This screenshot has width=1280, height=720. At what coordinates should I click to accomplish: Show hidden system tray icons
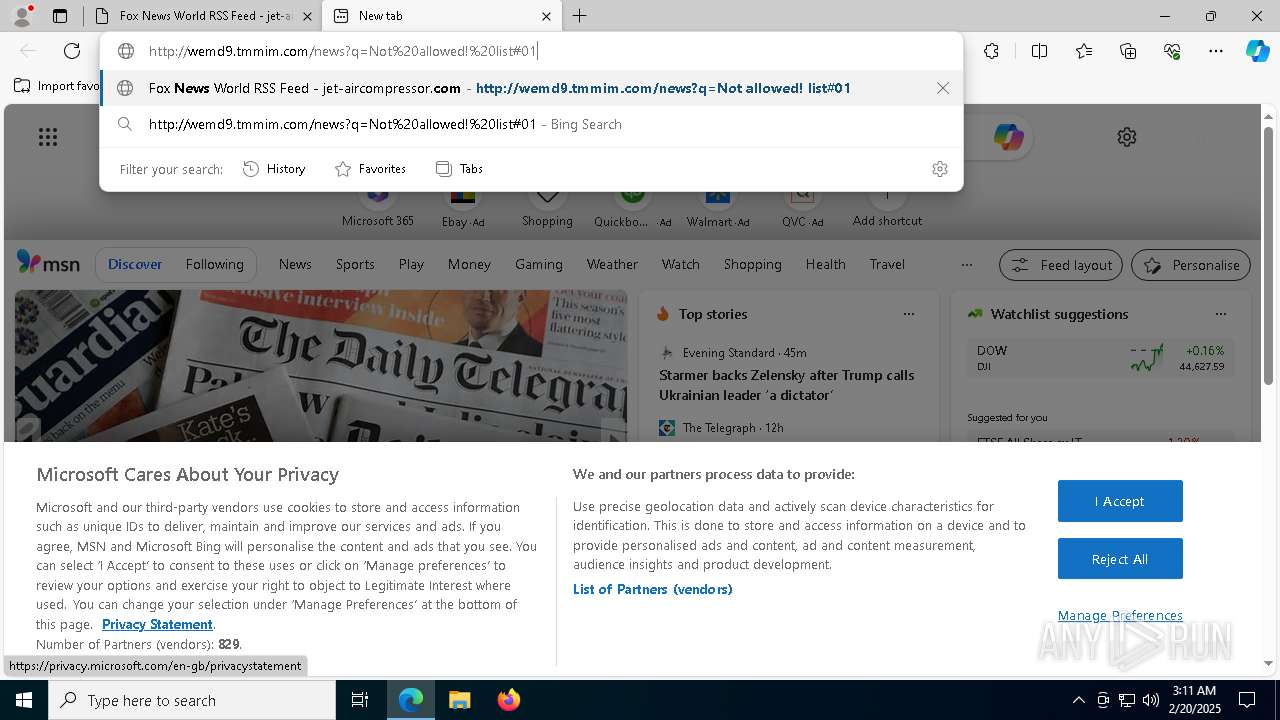pos(1078,700)
